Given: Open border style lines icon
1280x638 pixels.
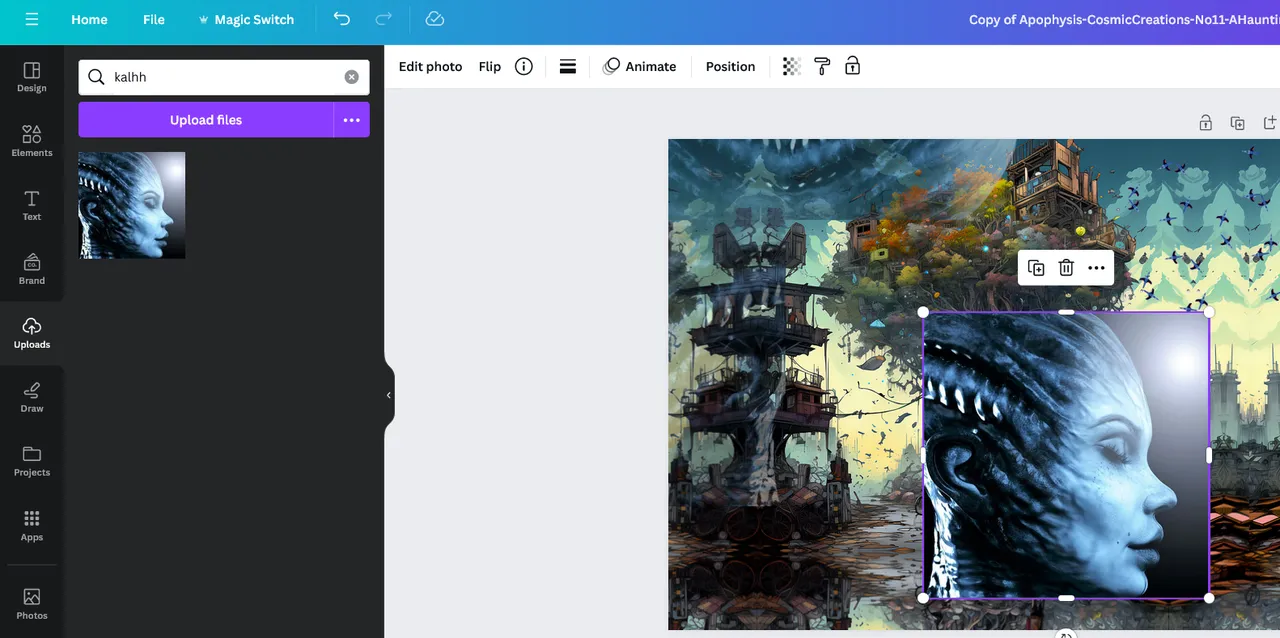Looking at the screenshot, I should coord(568,66).
